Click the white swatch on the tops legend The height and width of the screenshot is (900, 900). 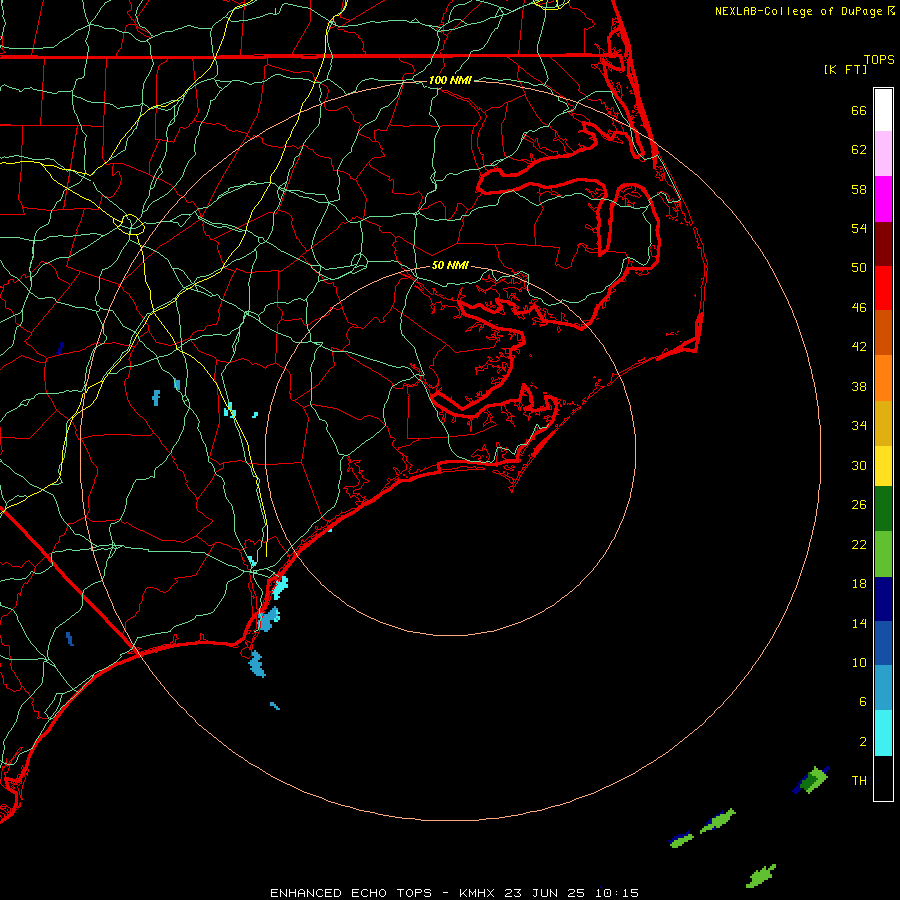click(x=883, y=110)
